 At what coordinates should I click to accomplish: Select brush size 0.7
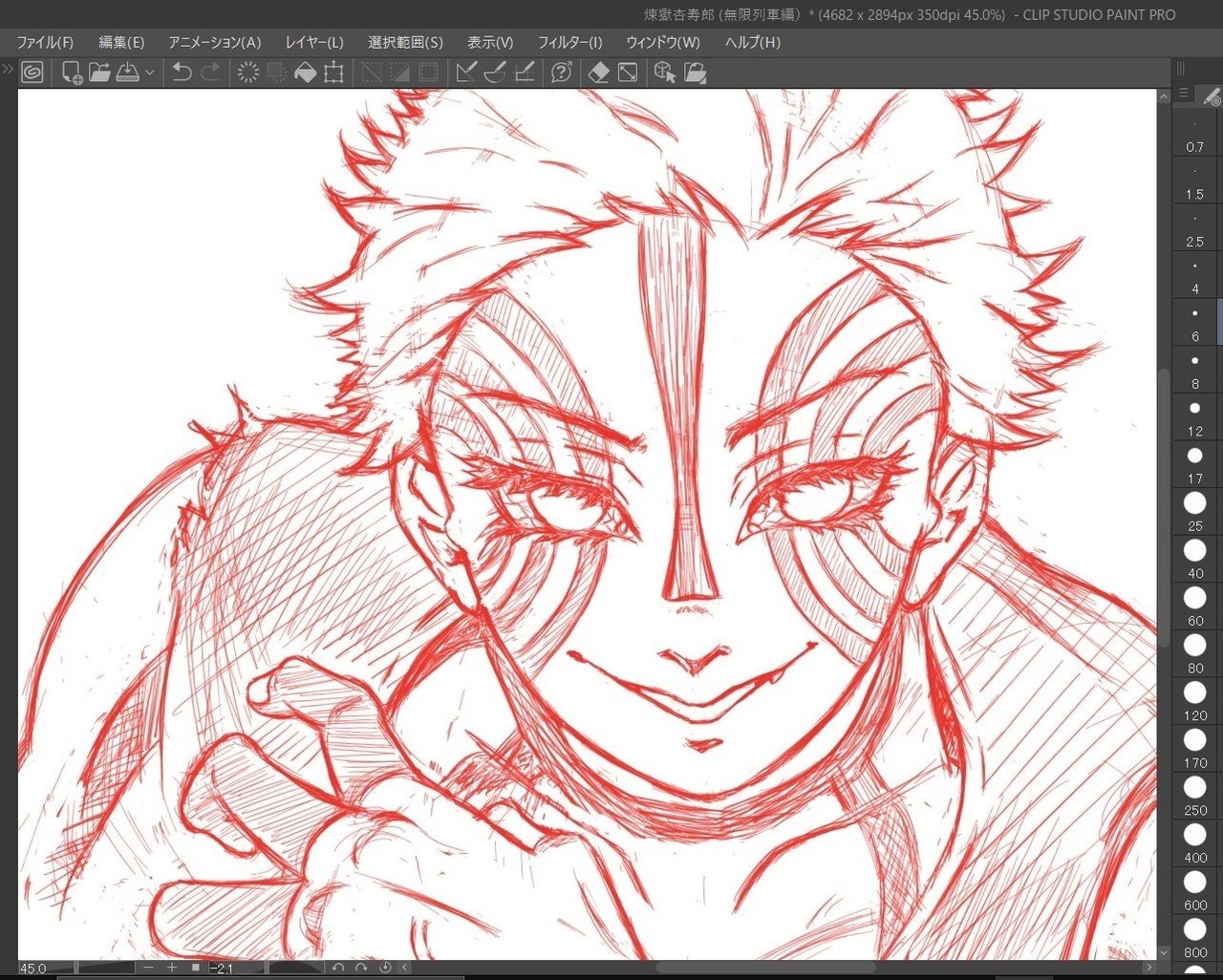tap(1195, 134)
